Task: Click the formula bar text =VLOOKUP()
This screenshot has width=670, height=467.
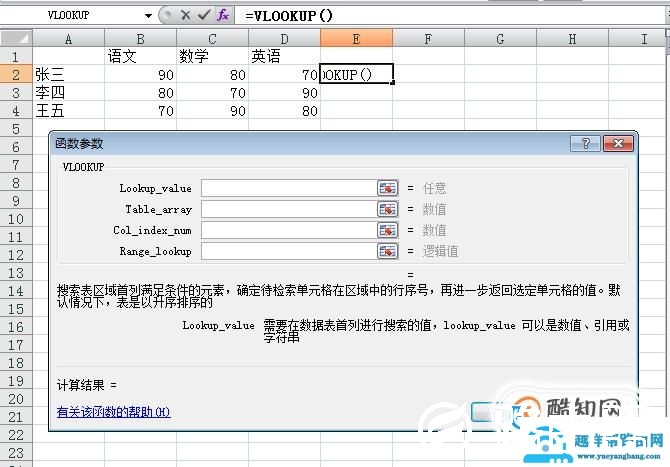Action: point(289,16)
